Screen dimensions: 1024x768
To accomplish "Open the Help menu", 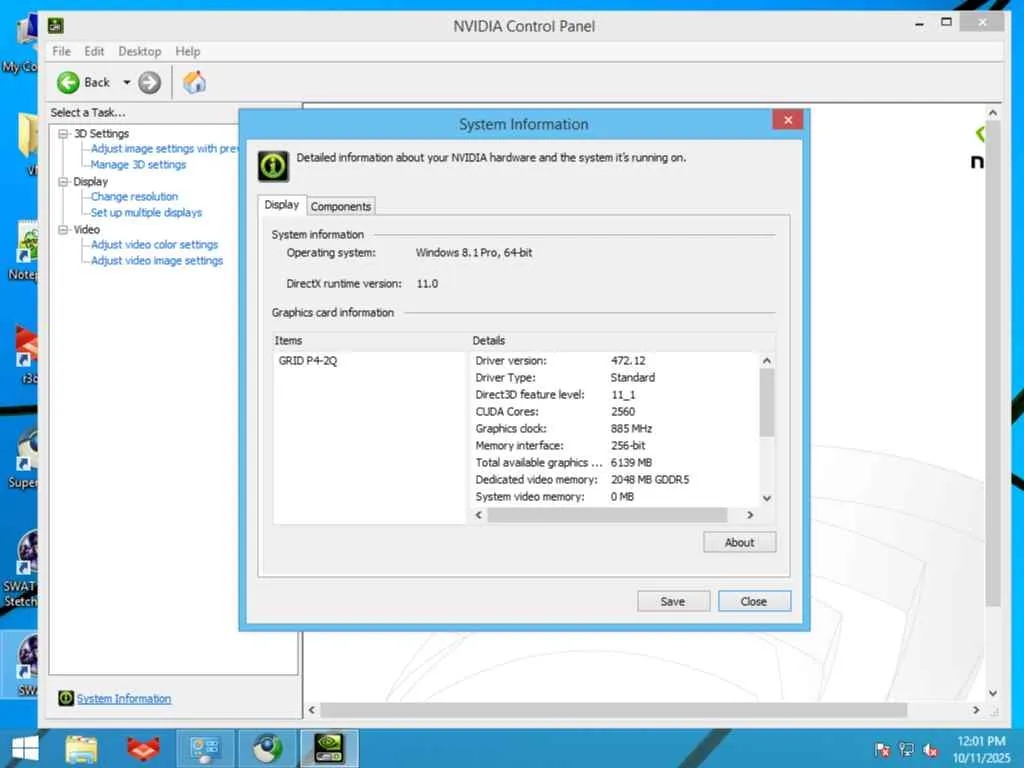I will tap(187, 51).
